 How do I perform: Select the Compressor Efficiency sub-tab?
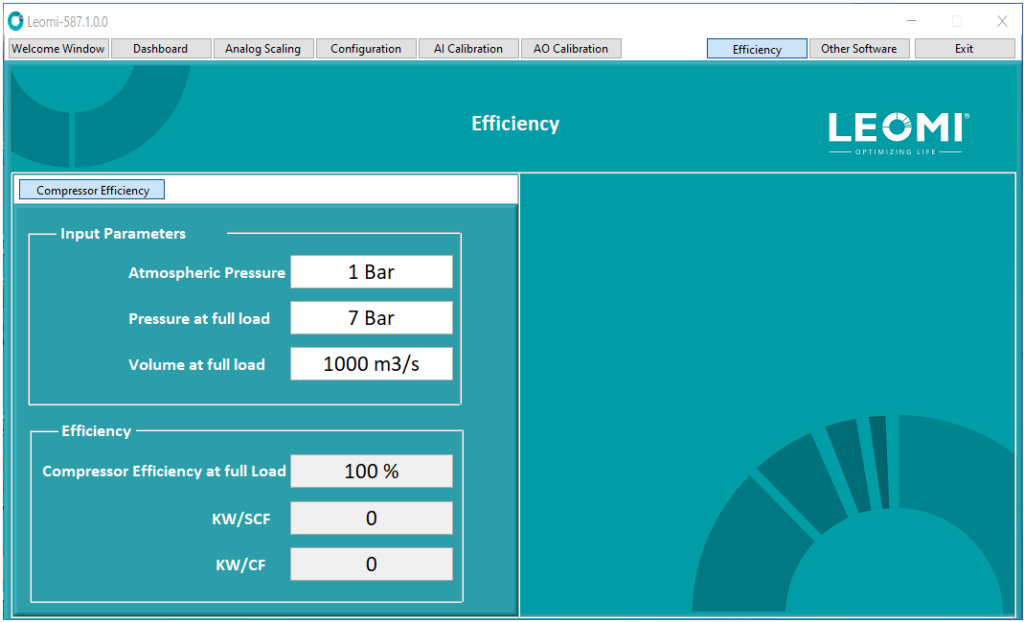pyautogui.click(x=91, y=189)
